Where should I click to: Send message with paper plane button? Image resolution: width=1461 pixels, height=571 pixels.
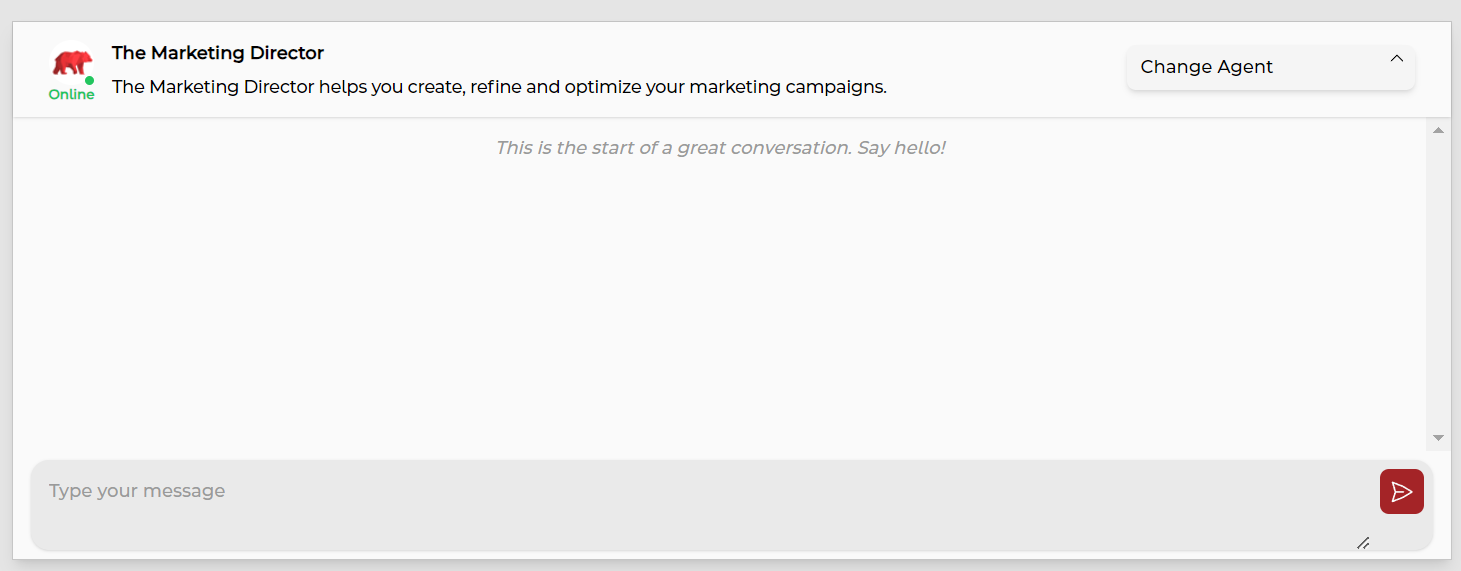(1401, 491)
